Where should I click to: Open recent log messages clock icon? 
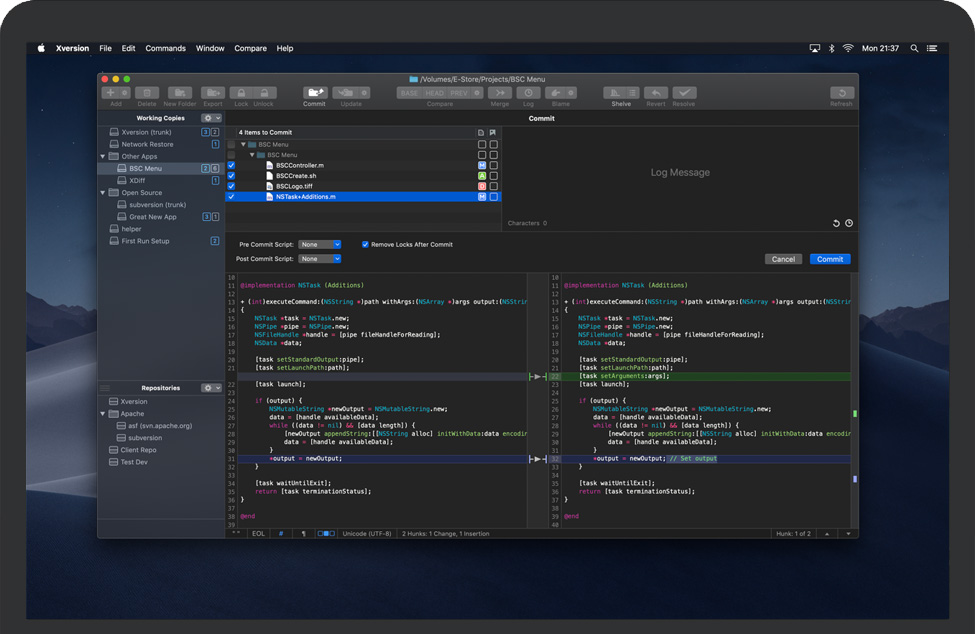point(849,223)
